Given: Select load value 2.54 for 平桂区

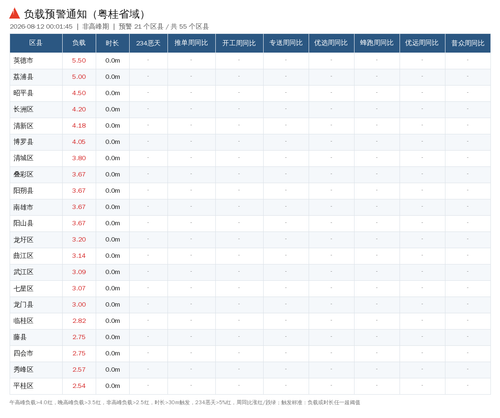Looking at the screenshot, I should click(79, 386).
